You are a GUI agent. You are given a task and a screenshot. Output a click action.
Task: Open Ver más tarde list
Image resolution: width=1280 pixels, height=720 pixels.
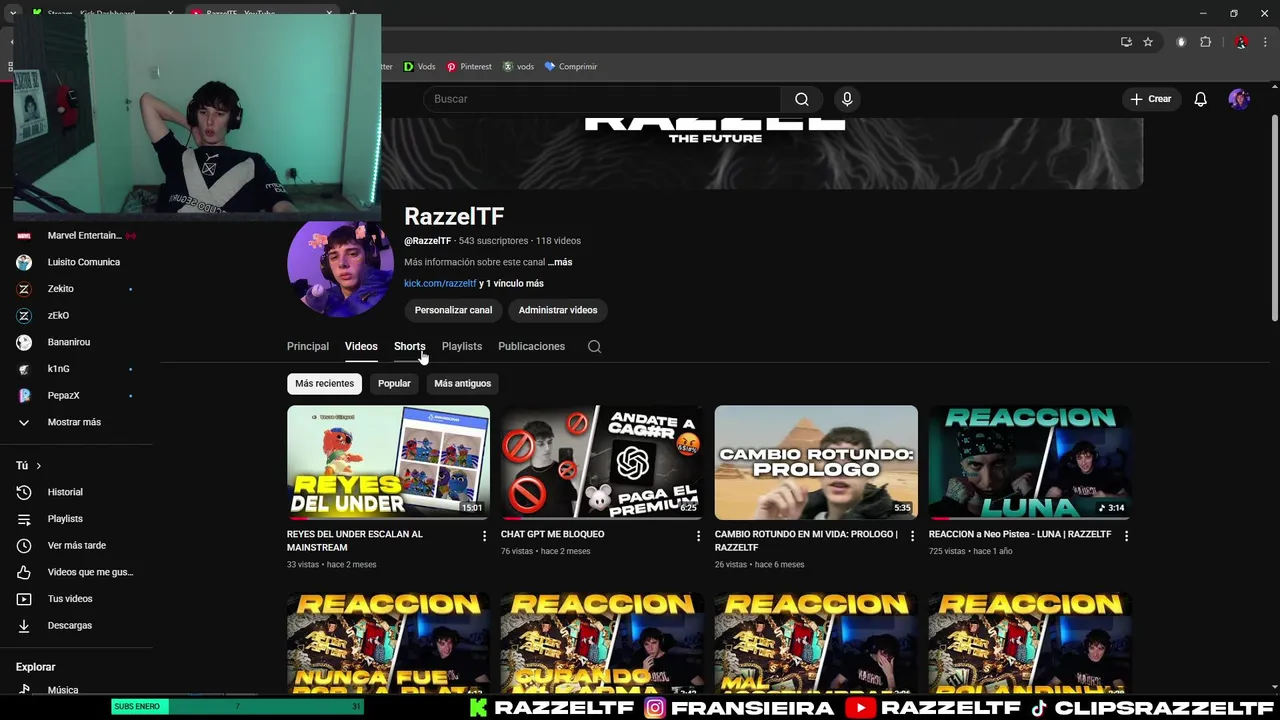click(x=76, y=545)
